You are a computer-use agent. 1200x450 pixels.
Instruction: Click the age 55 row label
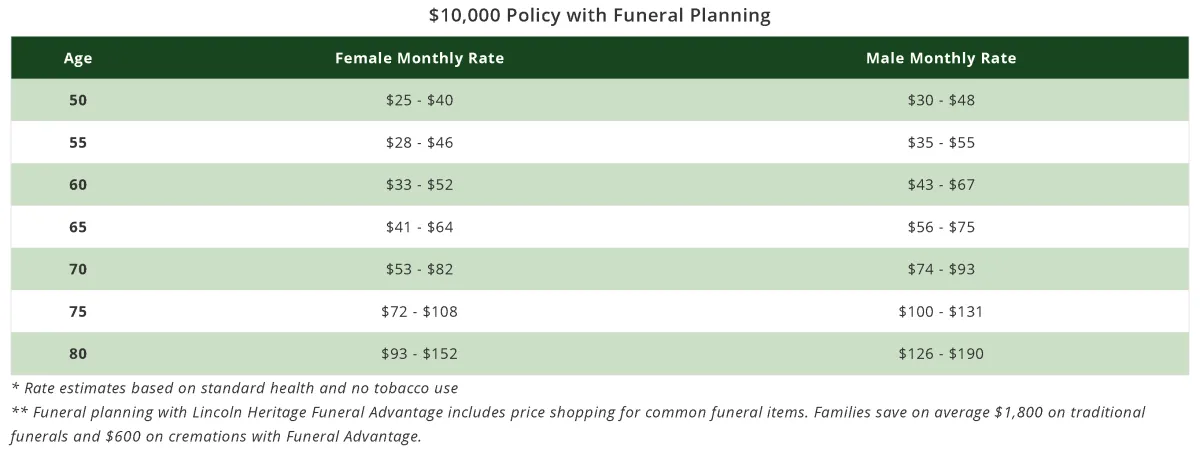point(78,142)
